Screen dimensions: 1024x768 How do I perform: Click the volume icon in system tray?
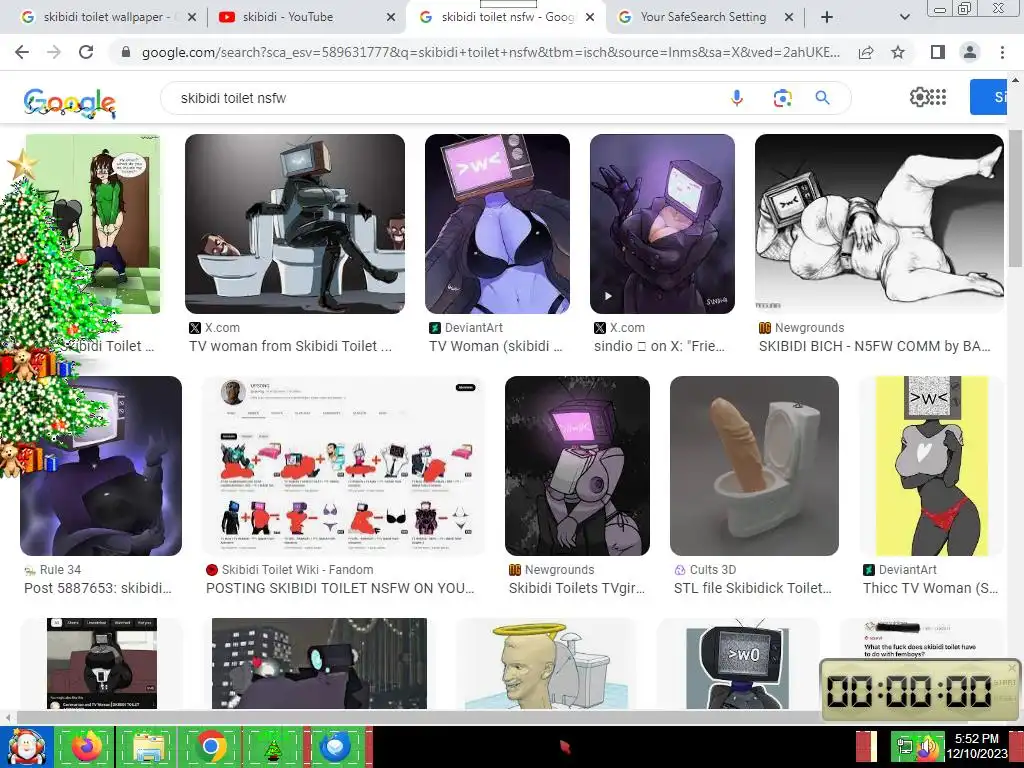[x=927, y=748]
